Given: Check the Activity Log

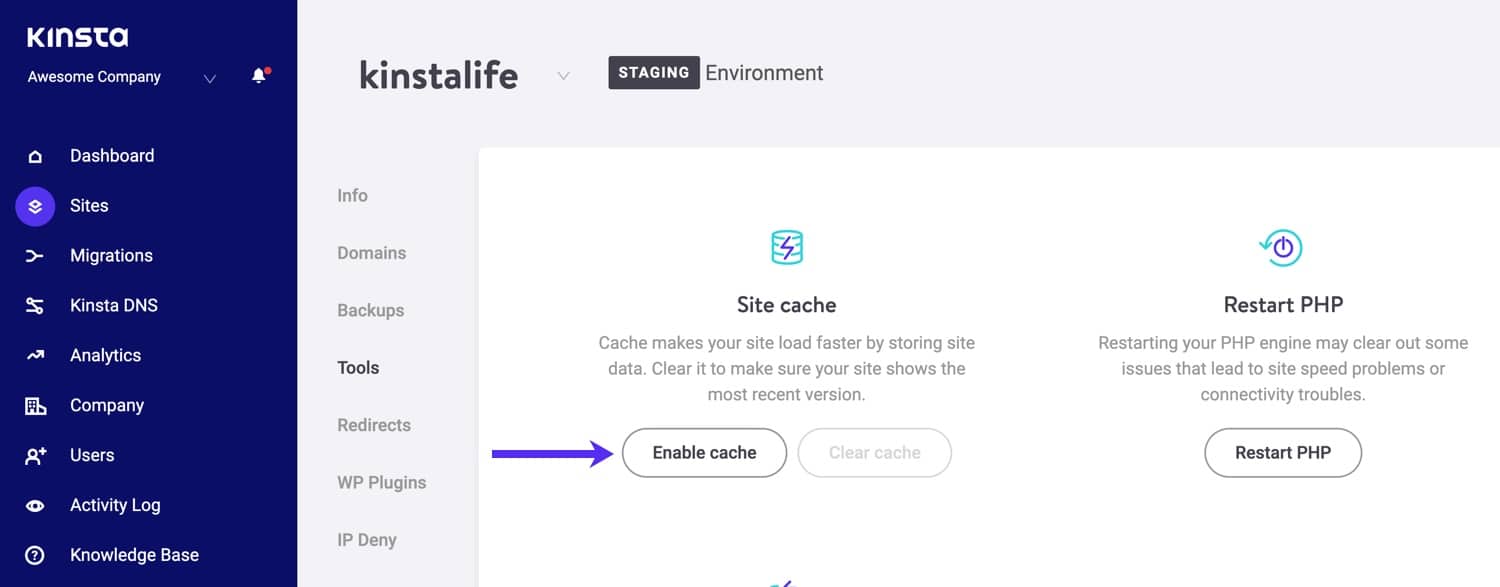Looking at the screenshot, I should tap(116, 505).
